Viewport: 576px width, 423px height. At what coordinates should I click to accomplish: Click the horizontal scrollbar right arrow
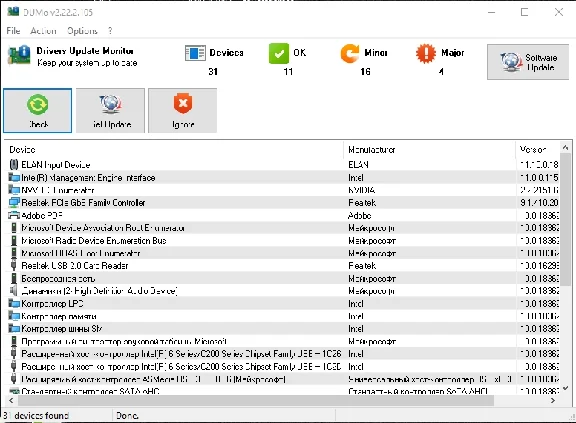click(553, 401)
